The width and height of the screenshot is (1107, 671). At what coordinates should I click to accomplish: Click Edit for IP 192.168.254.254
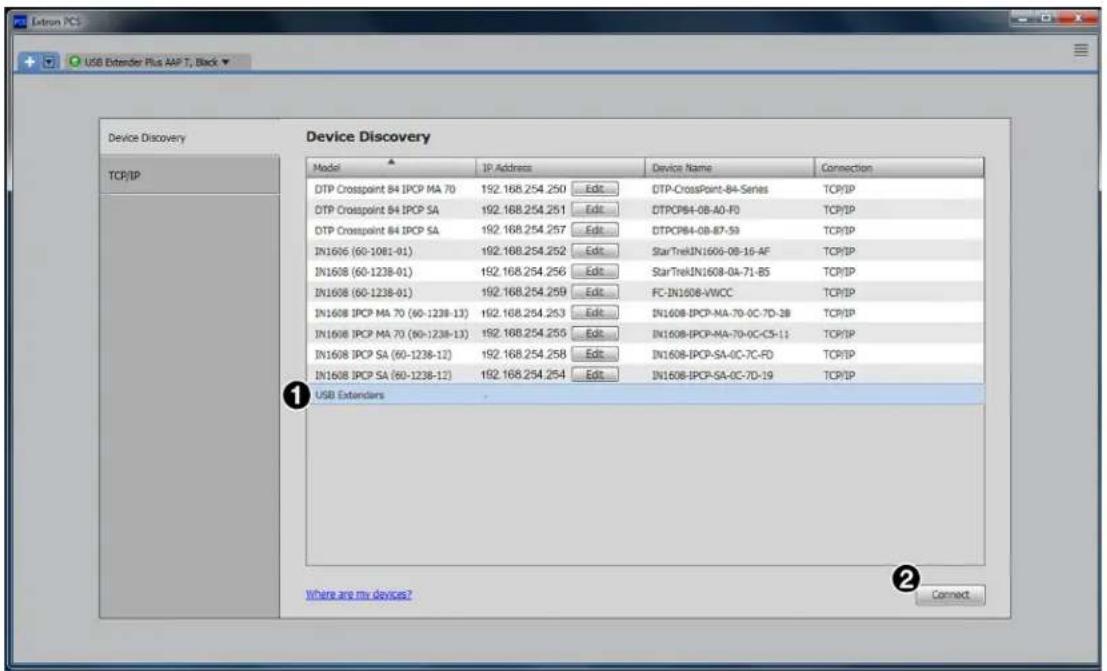pos(595,375)
